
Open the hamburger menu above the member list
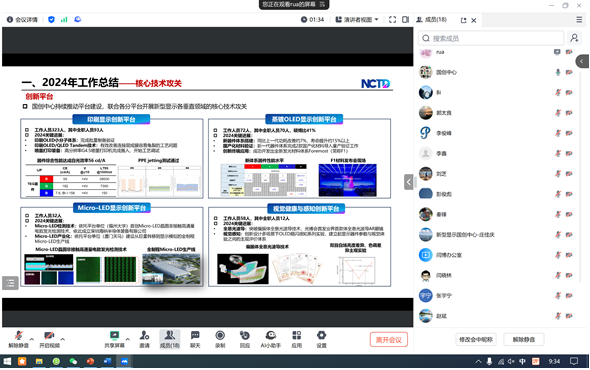point(579,20)
